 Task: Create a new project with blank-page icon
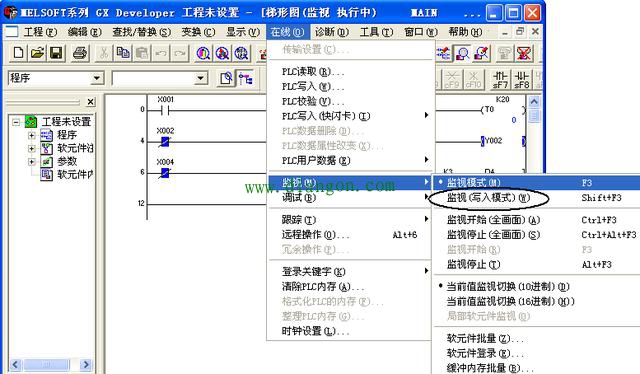[18, 53]
